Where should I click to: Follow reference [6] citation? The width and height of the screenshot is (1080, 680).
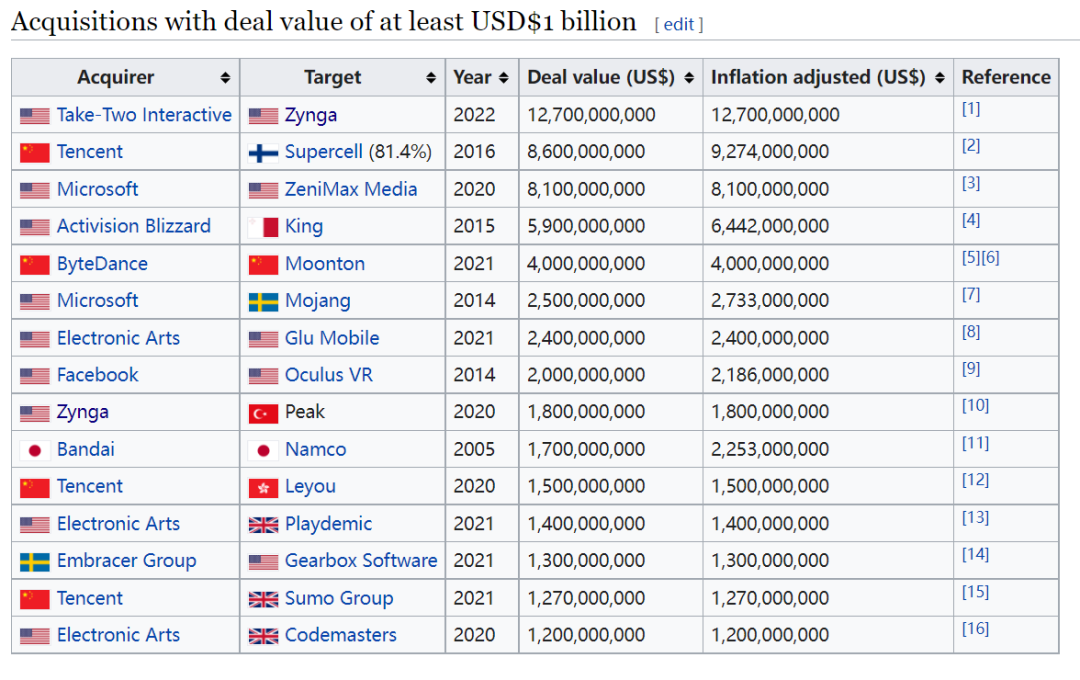click(x=990, y=258)
